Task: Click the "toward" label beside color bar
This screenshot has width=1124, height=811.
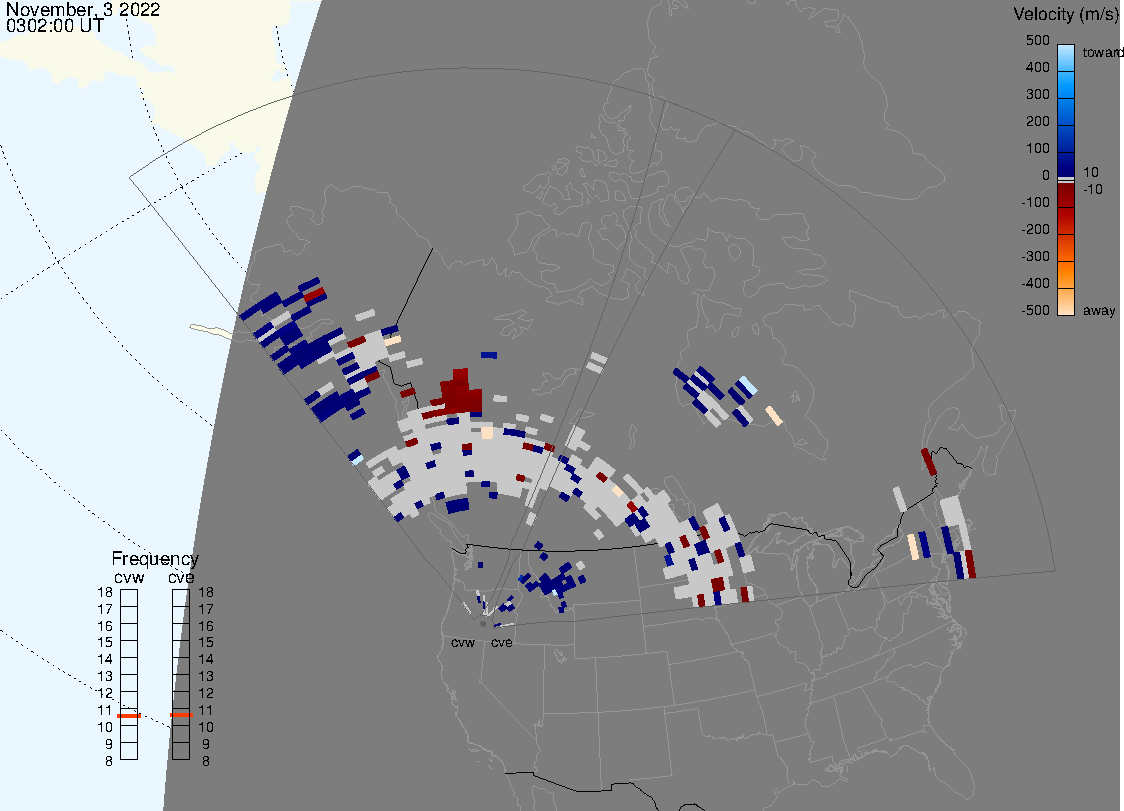Action: pyautogui.click(x=1104, y=52)
